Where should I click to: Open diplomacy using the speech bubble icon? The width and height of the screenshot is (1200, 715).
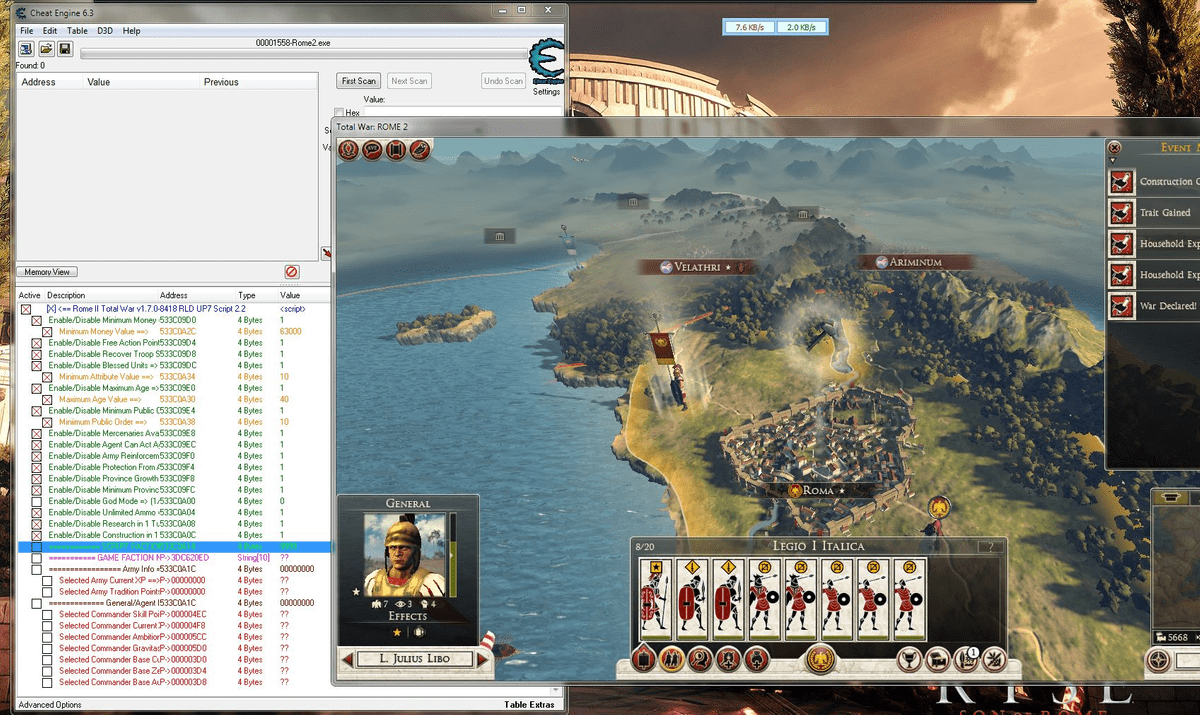374,150
